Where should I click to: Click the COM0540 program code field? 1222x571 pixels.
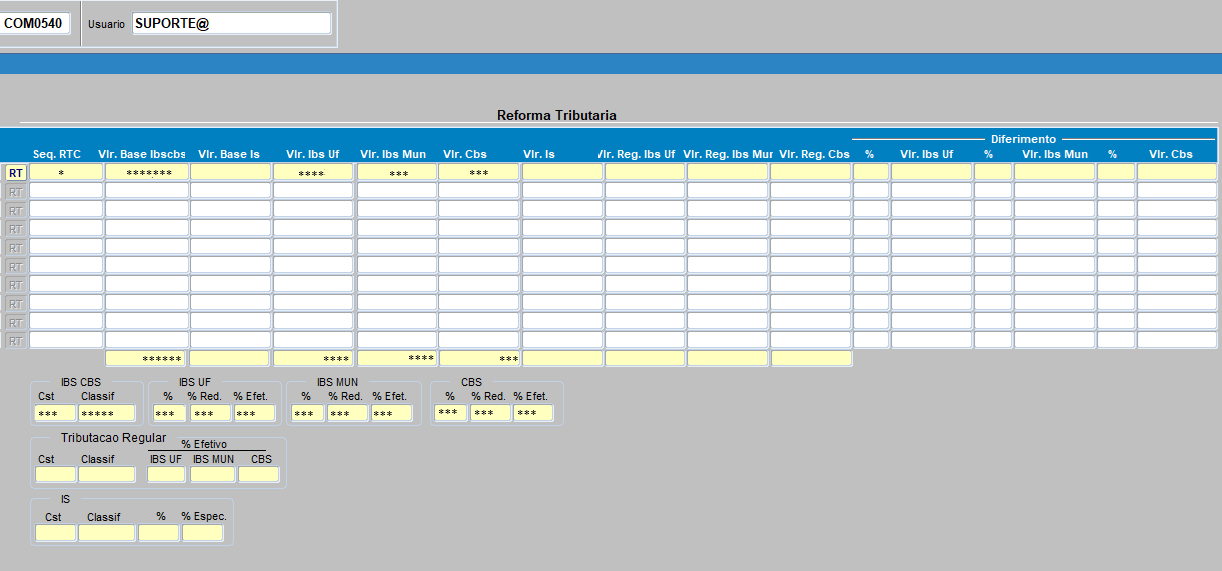[x=34, y=23]
